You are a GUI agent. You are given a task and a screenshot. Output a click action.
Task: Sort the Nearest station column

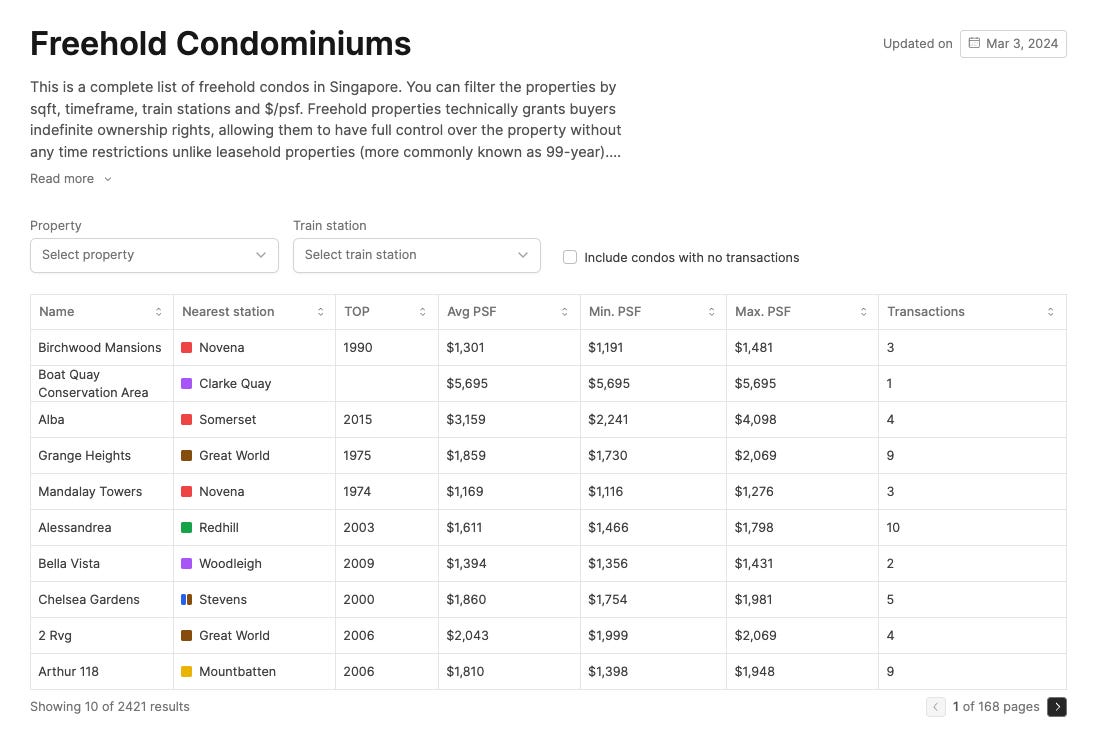(x=320, y=311)
